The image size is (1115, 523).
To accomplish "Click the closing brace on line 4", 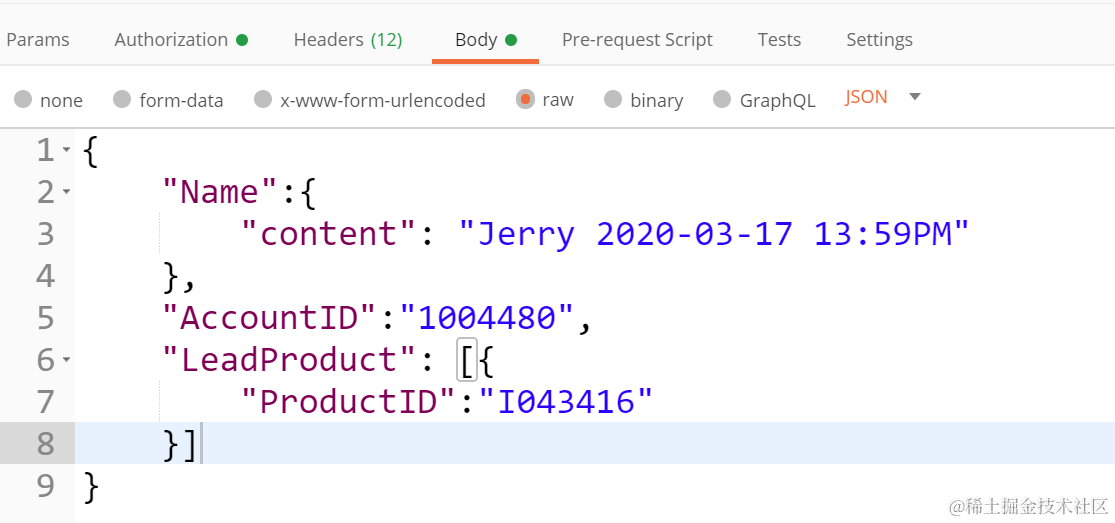I will tap(171, 276).
